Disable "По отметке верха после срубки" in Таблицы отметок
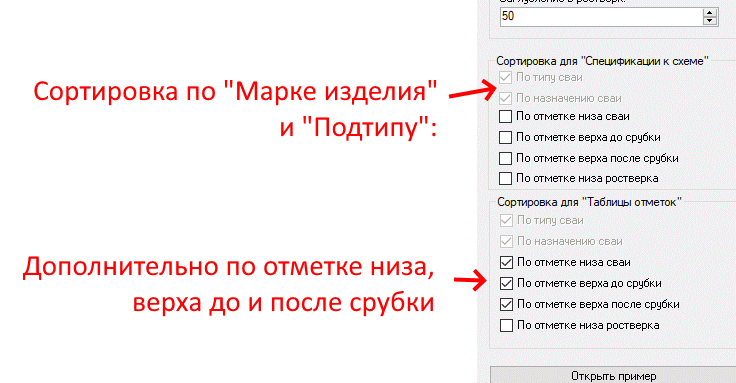The height and width of the screenshot is (383, 736). pyautogui.click(x=506, y=304)
